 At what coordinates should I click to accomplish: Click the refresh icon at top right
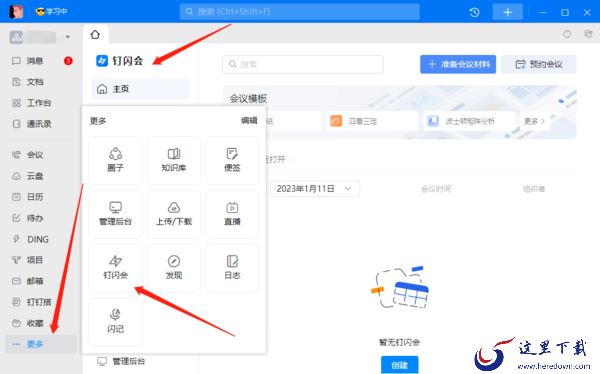click(567, 34)
